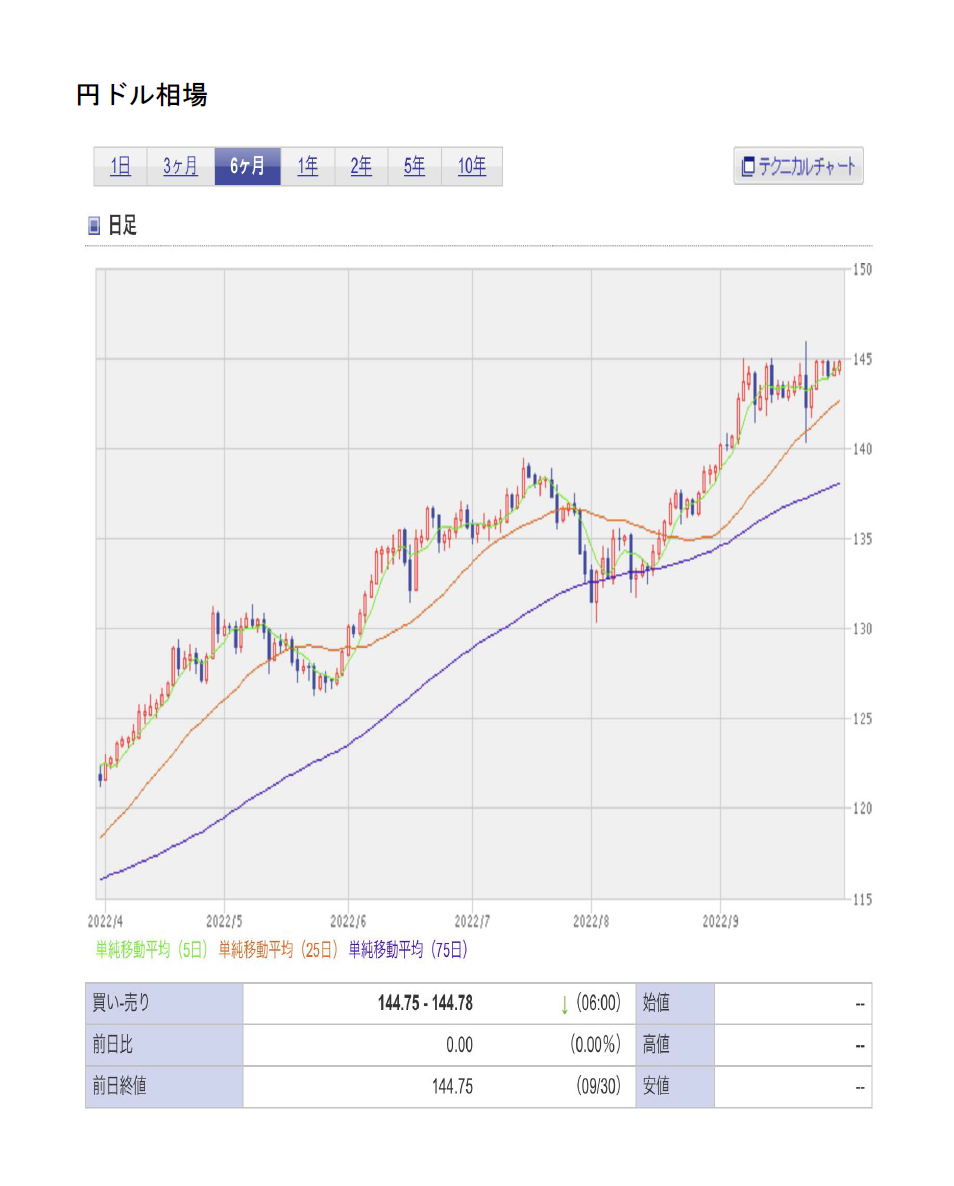Select the 6ヶ月 range tab

click(247, 166)
